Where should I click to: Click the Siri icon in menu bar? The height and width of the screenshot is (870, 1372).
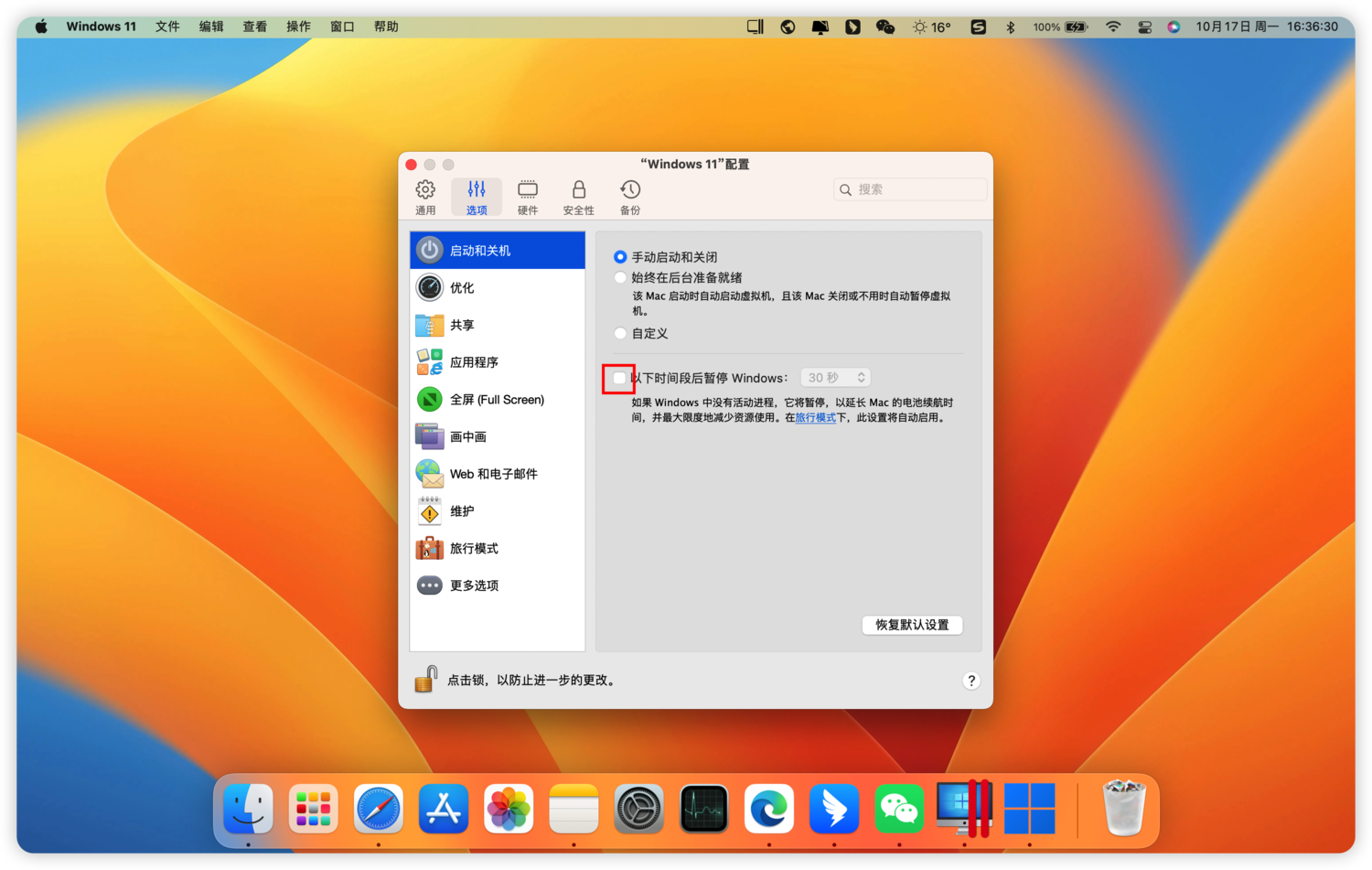(1174, 27)
